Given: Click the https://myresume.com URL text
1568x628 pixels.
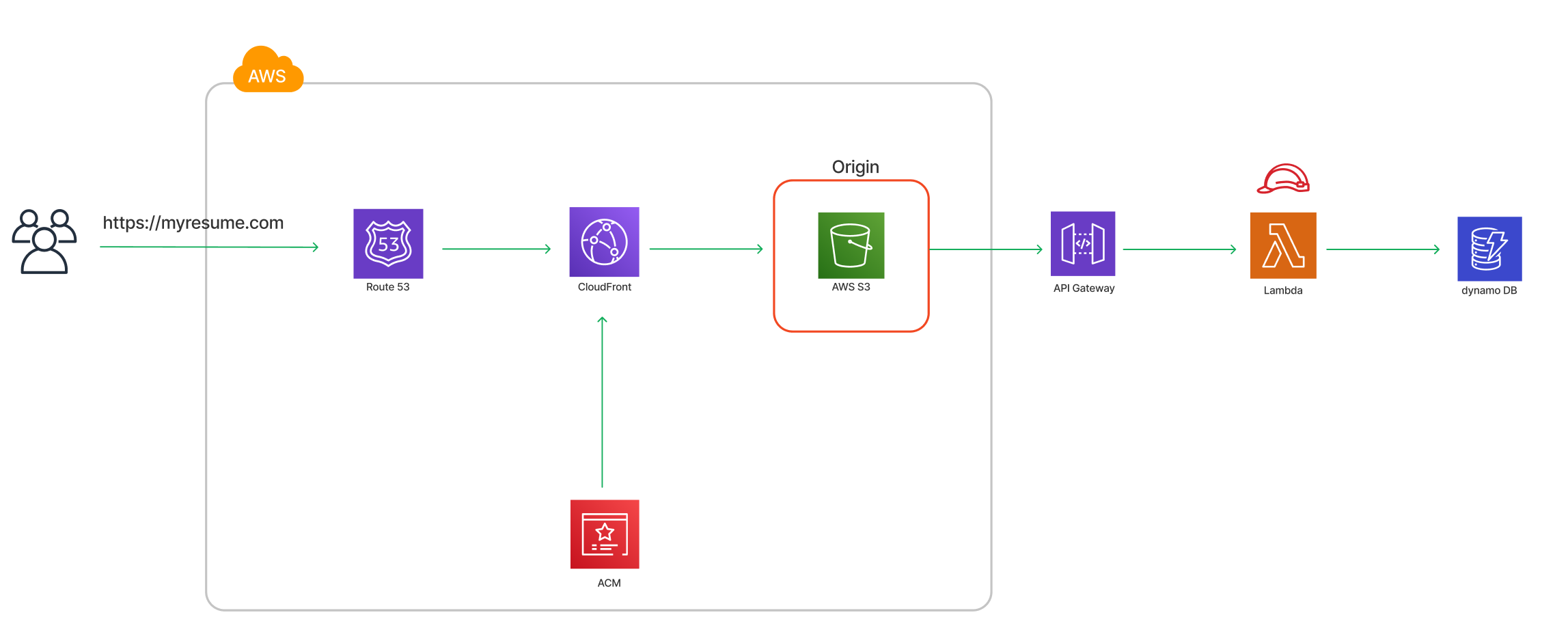Looking at the screenshot, I should pyautogui.click(x=193, y=223).
